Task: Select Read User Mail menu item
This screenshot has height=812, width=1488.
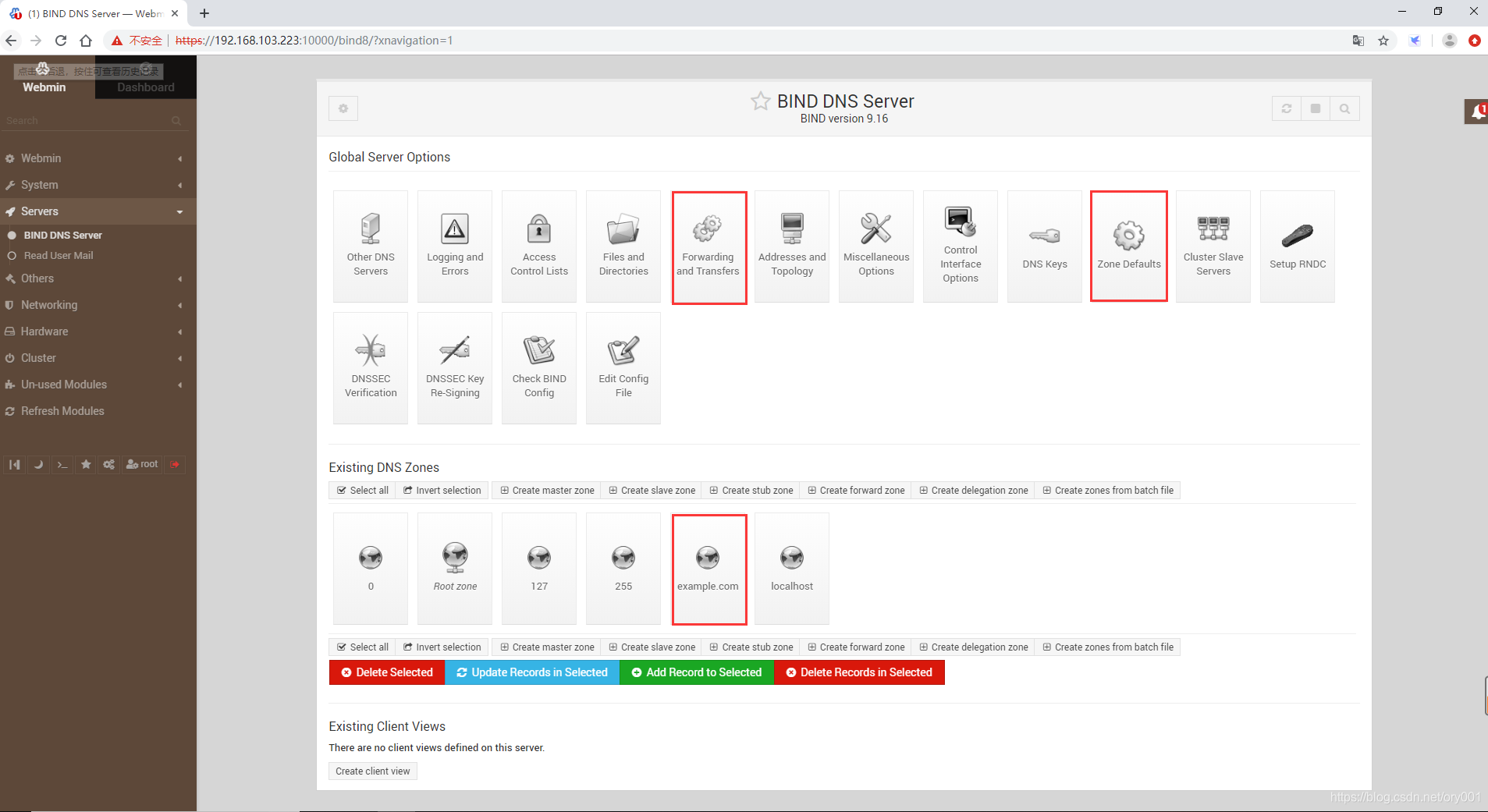Action: click(59, 256)
